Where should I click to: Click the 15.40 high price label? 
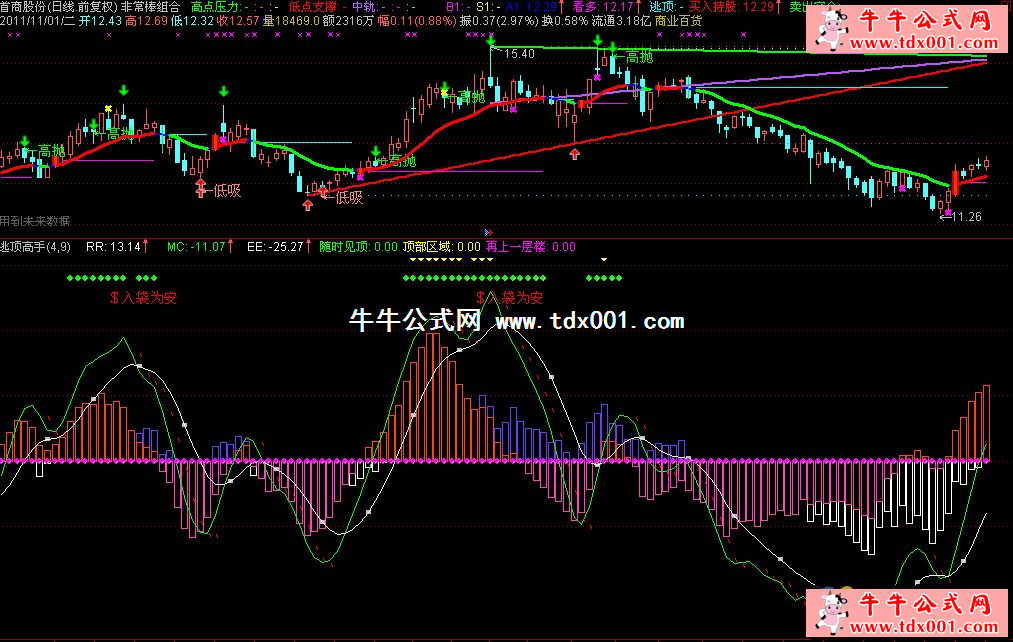[x=520, y=53]
